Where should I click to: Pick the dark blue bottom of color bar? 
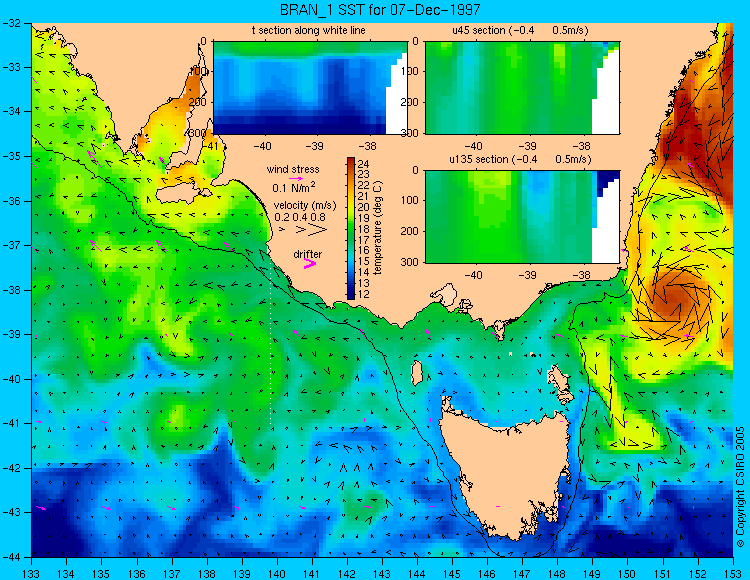pyautogui.click(x=351, y=295)
